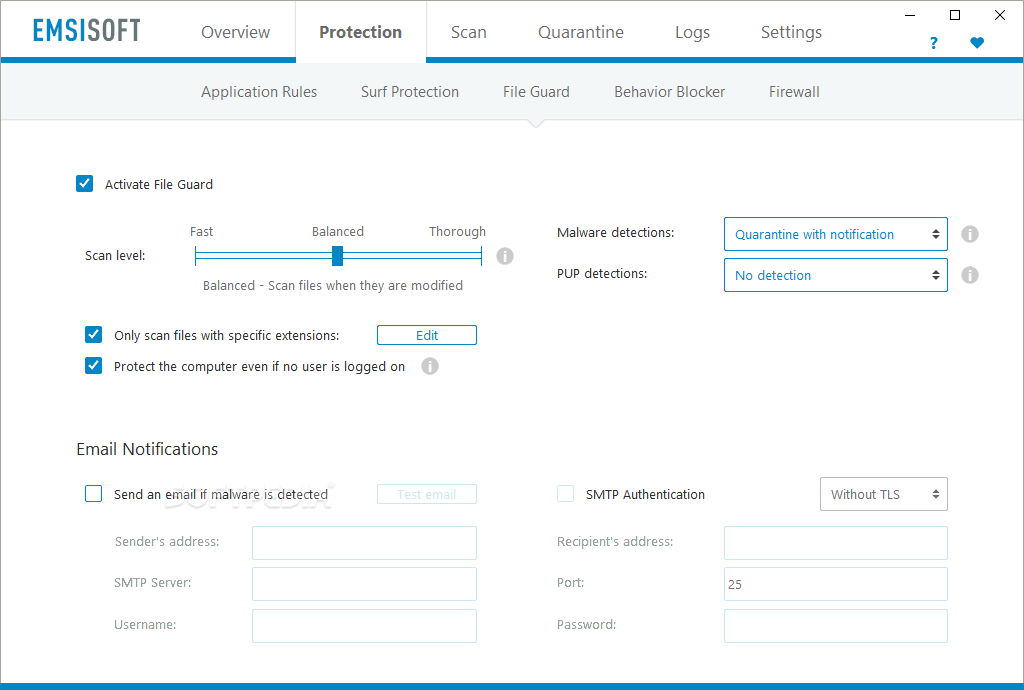Click the Emsisoft logo

click(x=87, y=30)
